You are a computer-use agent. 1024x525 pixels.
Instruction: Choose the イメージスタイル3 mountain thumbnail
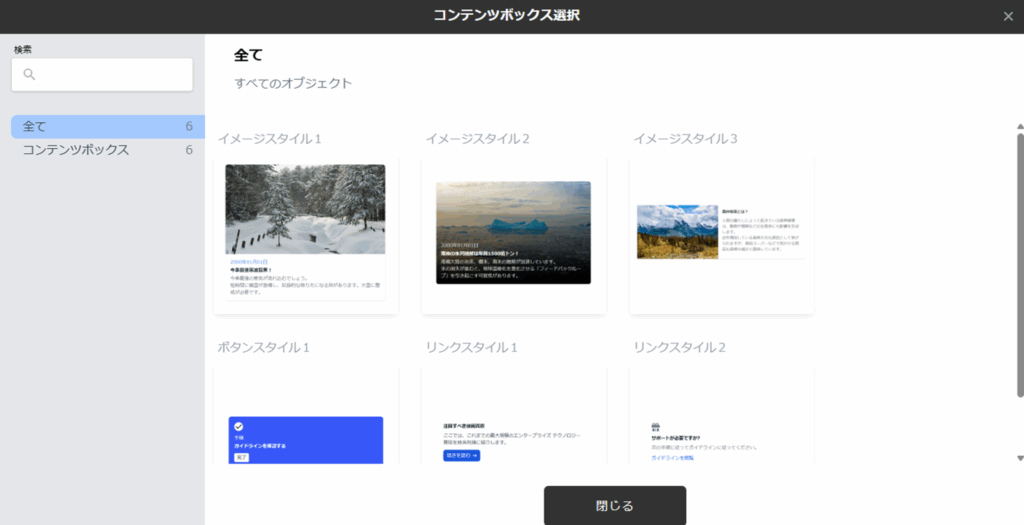677,232
